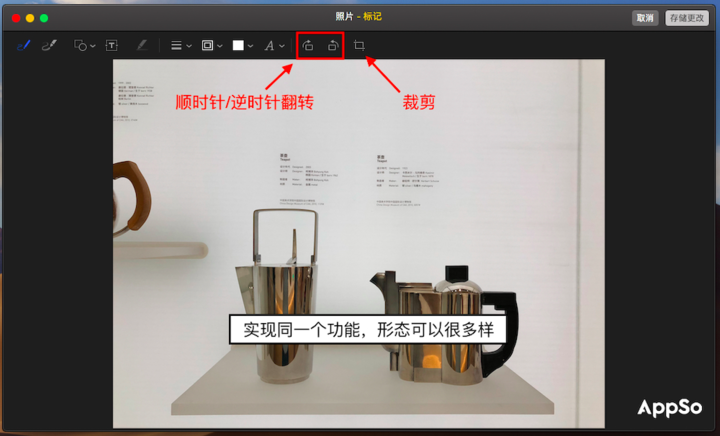Select the 实现同一个功能 caption text box
Screen dimensions: 720x436
[367, 330]
